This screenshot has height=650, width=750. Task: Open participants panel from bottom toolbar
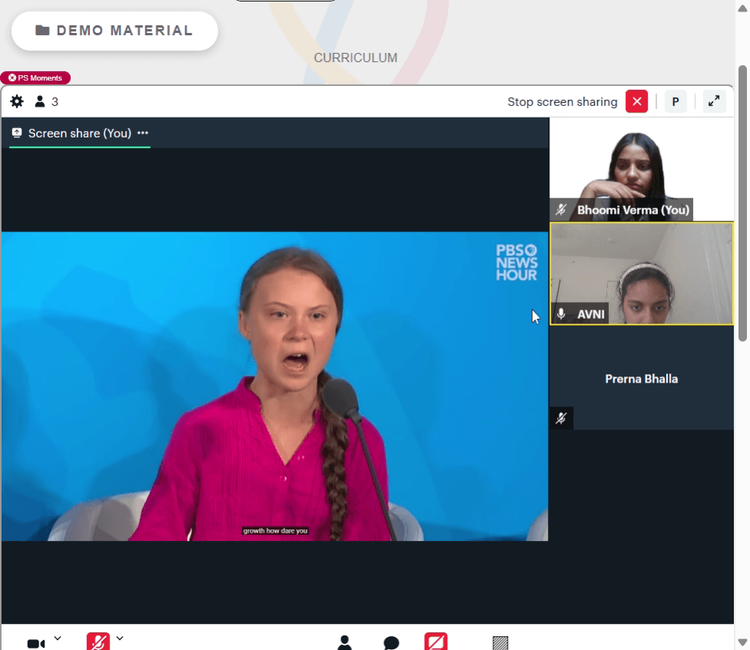pos(344,643)
